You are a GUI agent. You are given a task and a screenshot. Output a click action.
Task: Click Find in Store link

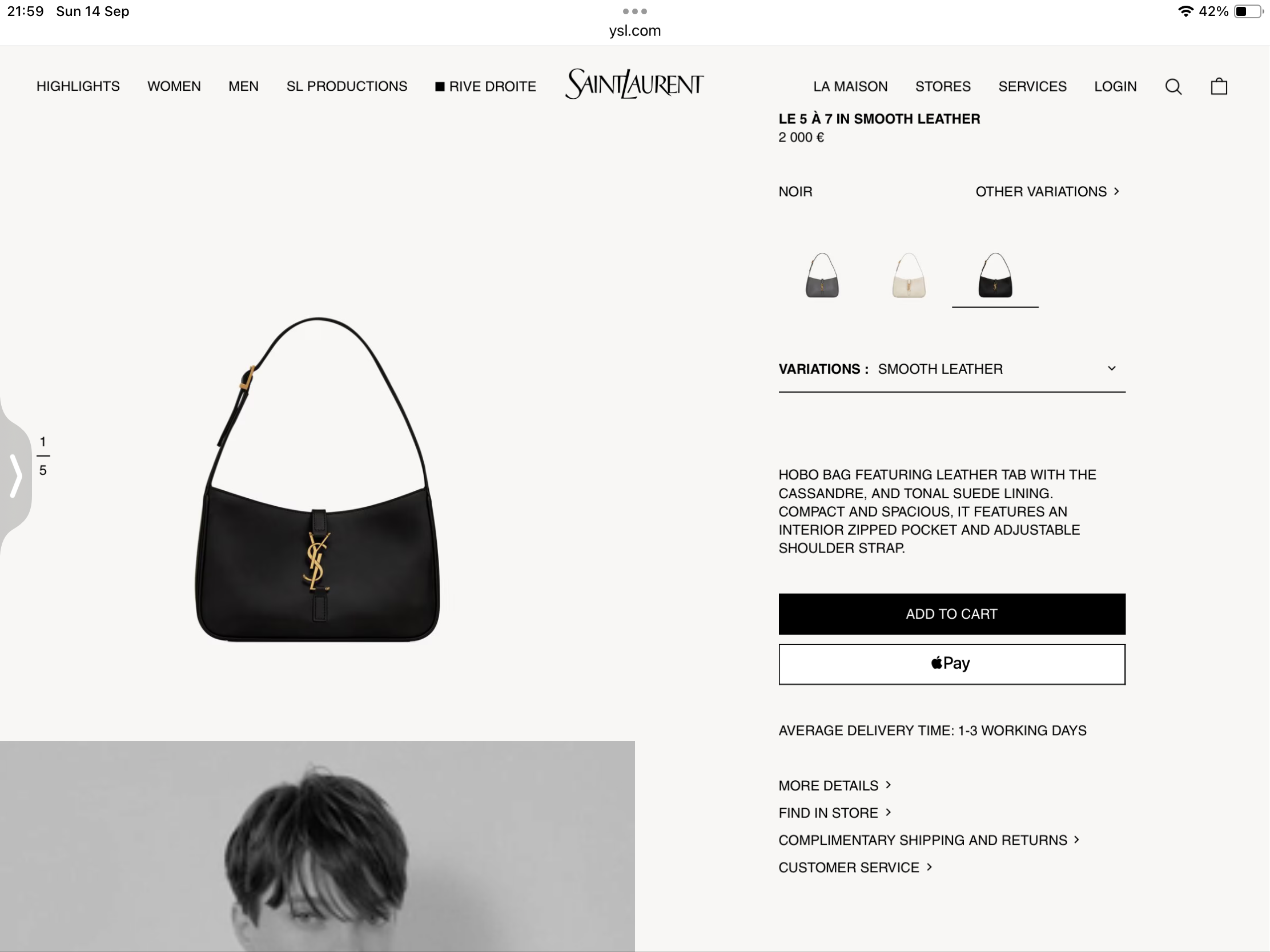835,813
